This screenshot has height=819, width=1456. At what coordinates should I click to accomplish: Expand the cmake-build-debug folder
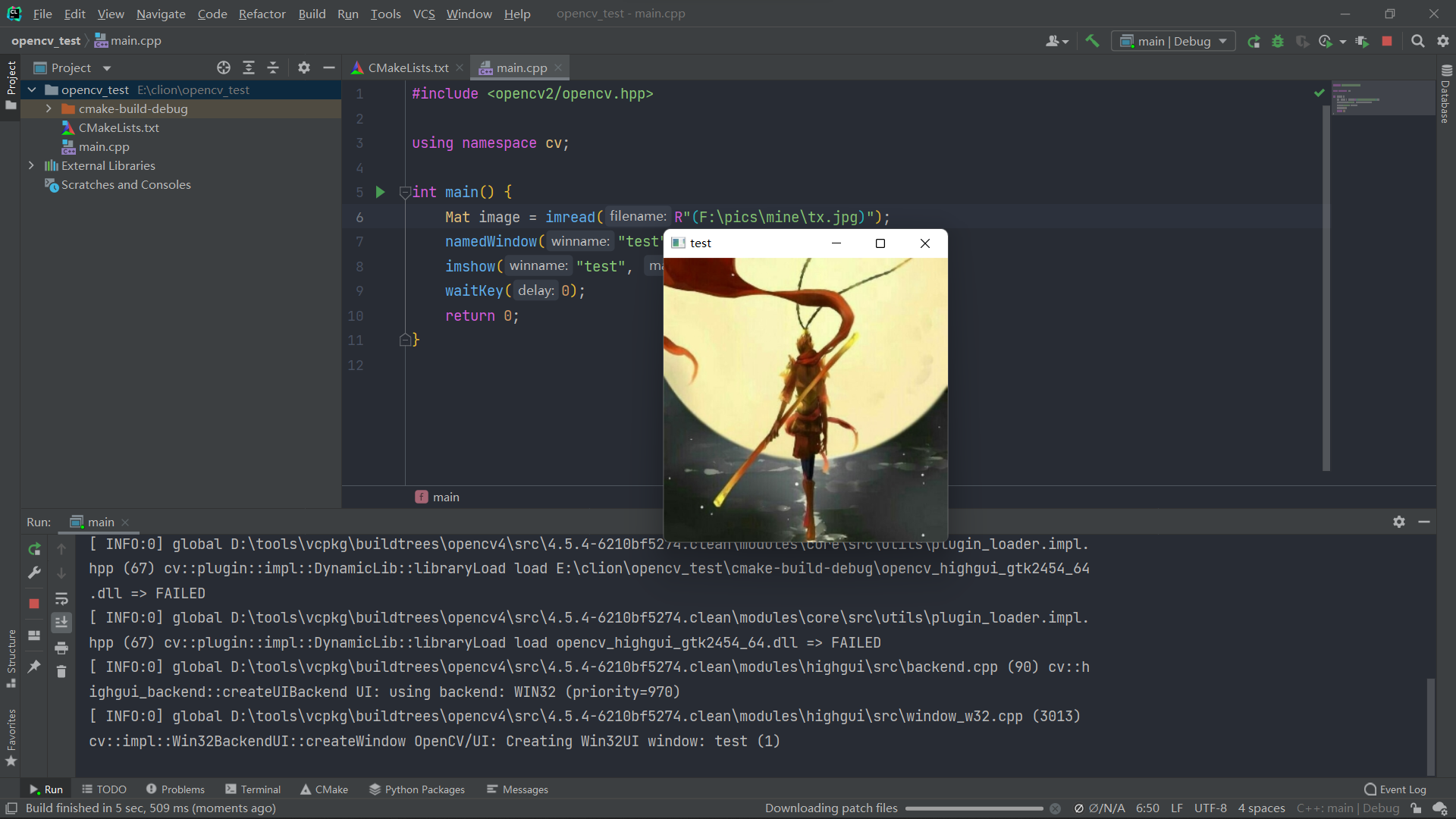coord(49,109)
